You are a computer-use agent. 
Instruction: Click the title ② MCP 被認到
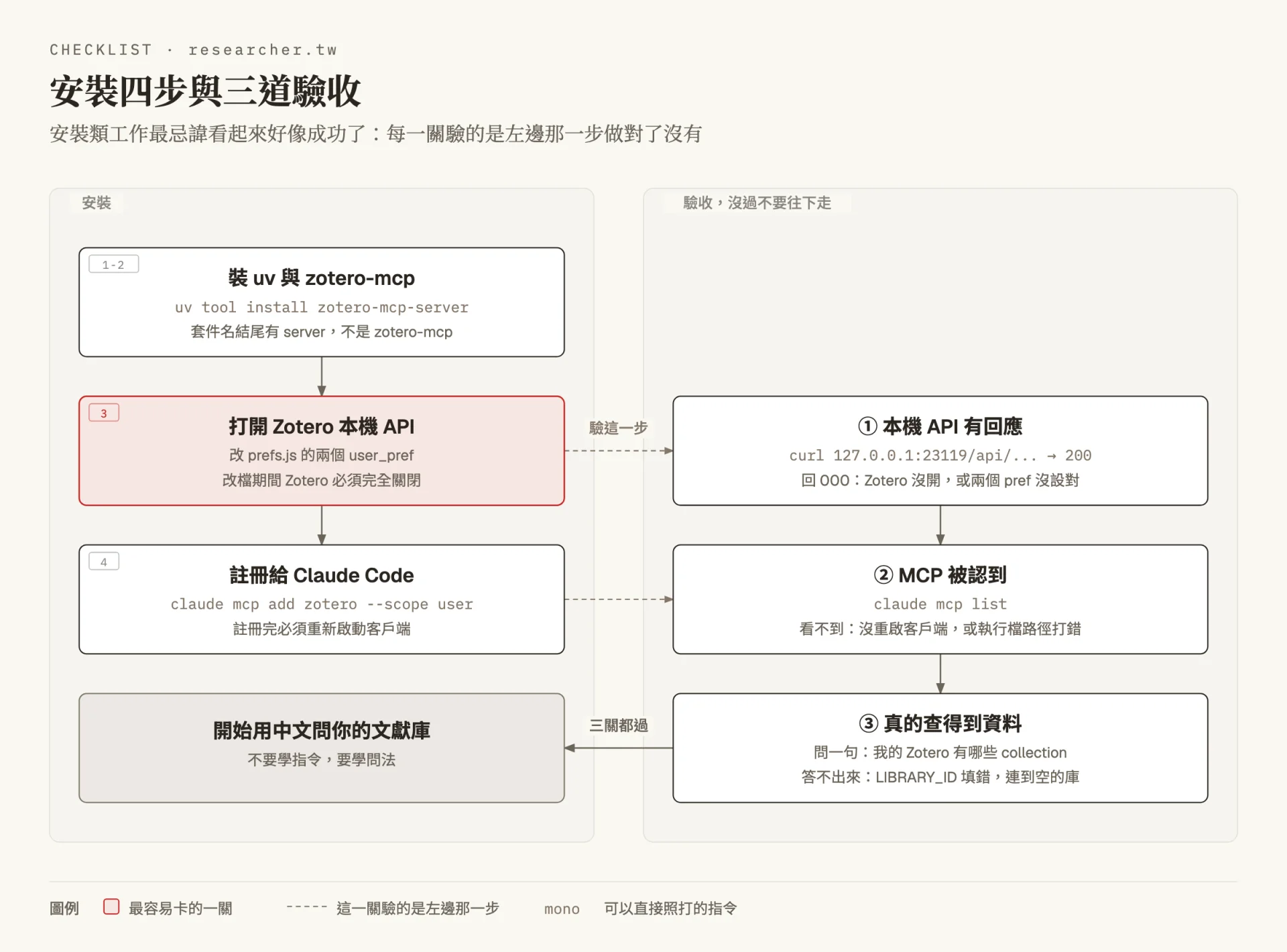pos(940,575)
